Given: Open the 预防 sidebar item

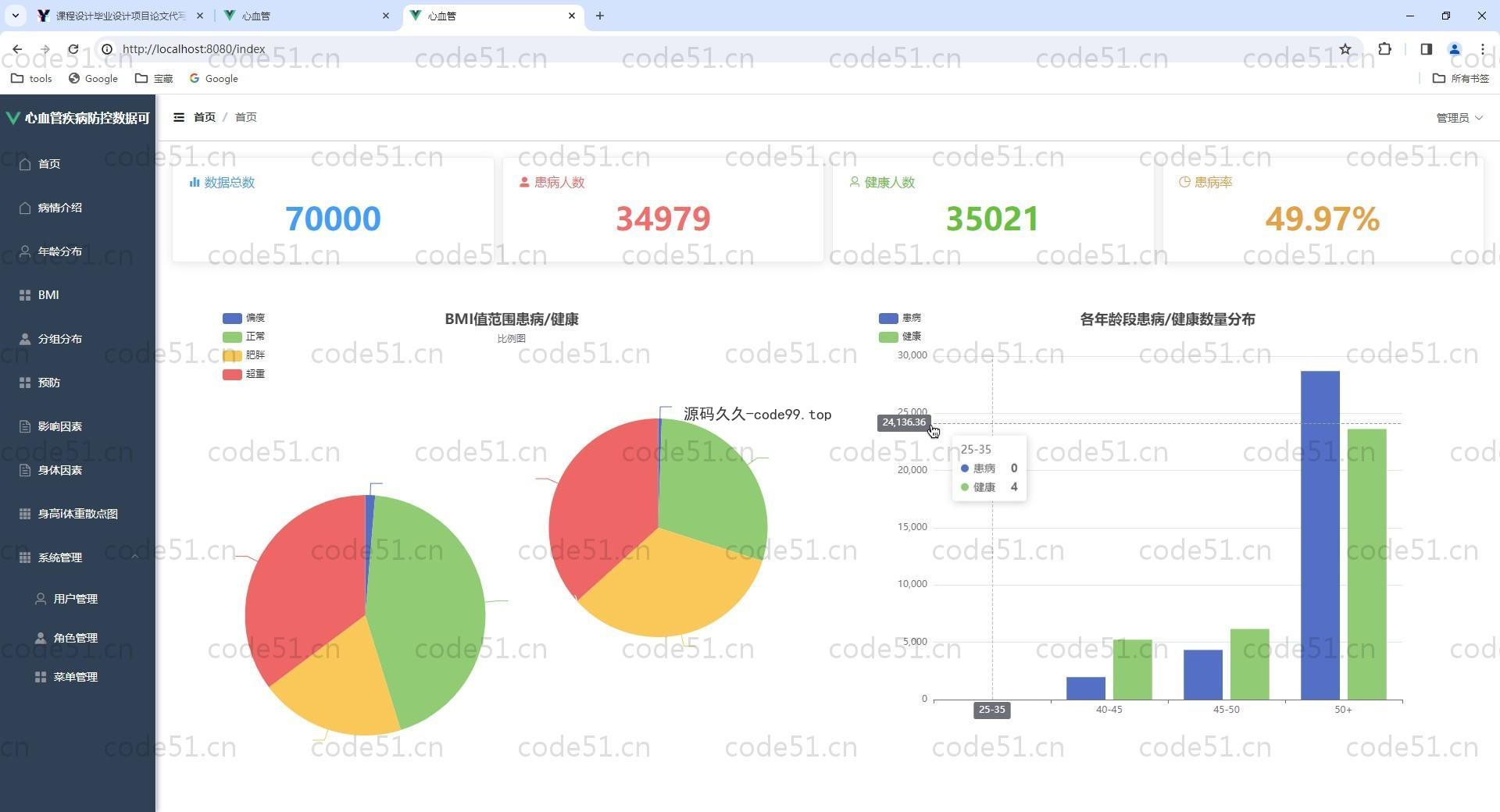Looking at the screenshot, I should pos(78,383).
